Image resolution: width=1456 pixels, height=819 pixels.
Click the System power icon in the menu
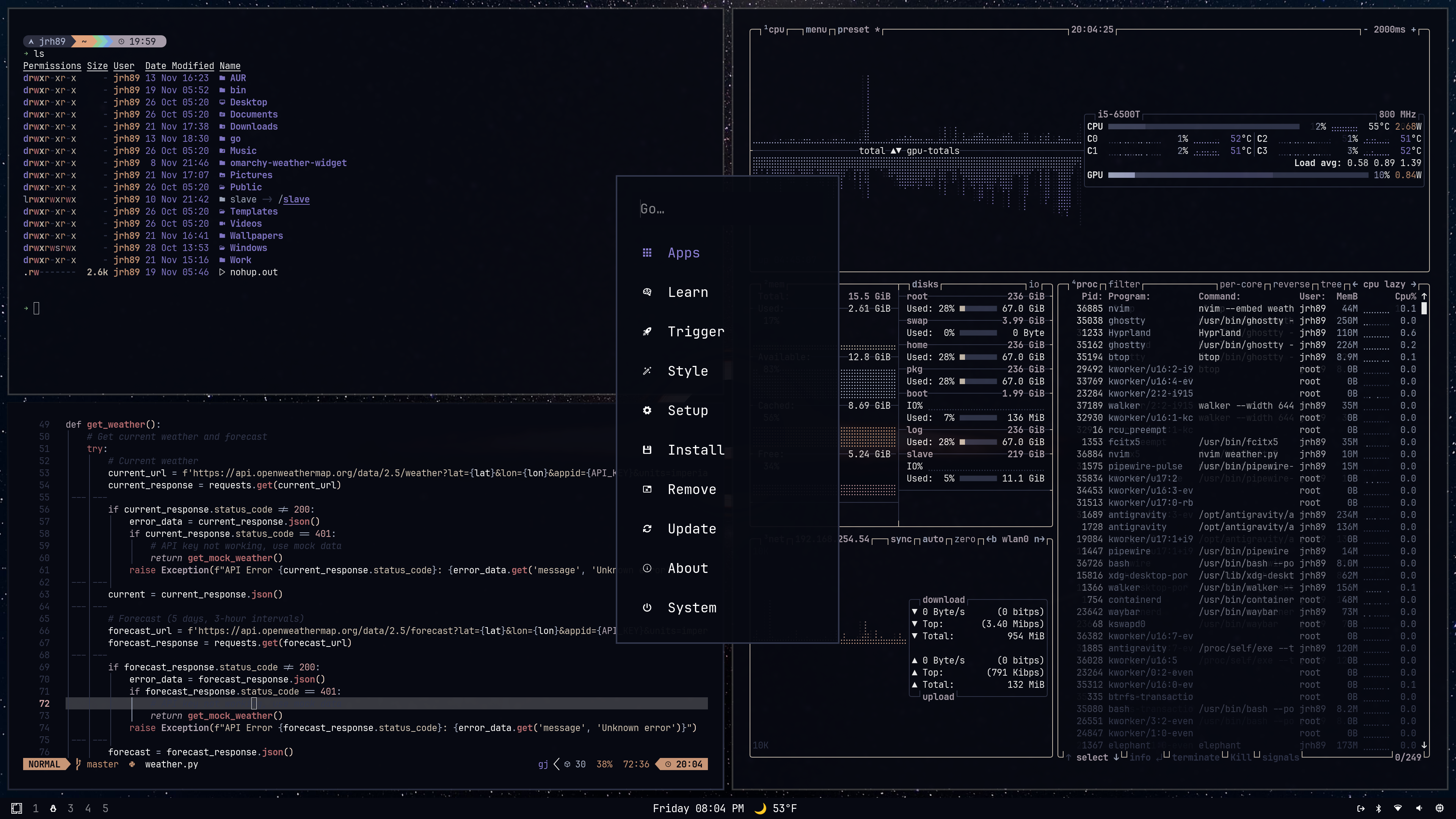pyautogui.click(x=647, y=607)
